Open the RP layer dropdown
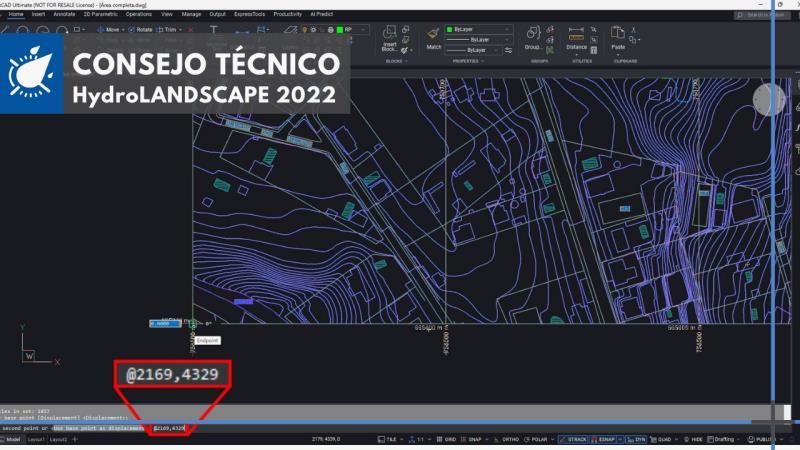This screenshot has height=450, width=800. coord(364,30)
